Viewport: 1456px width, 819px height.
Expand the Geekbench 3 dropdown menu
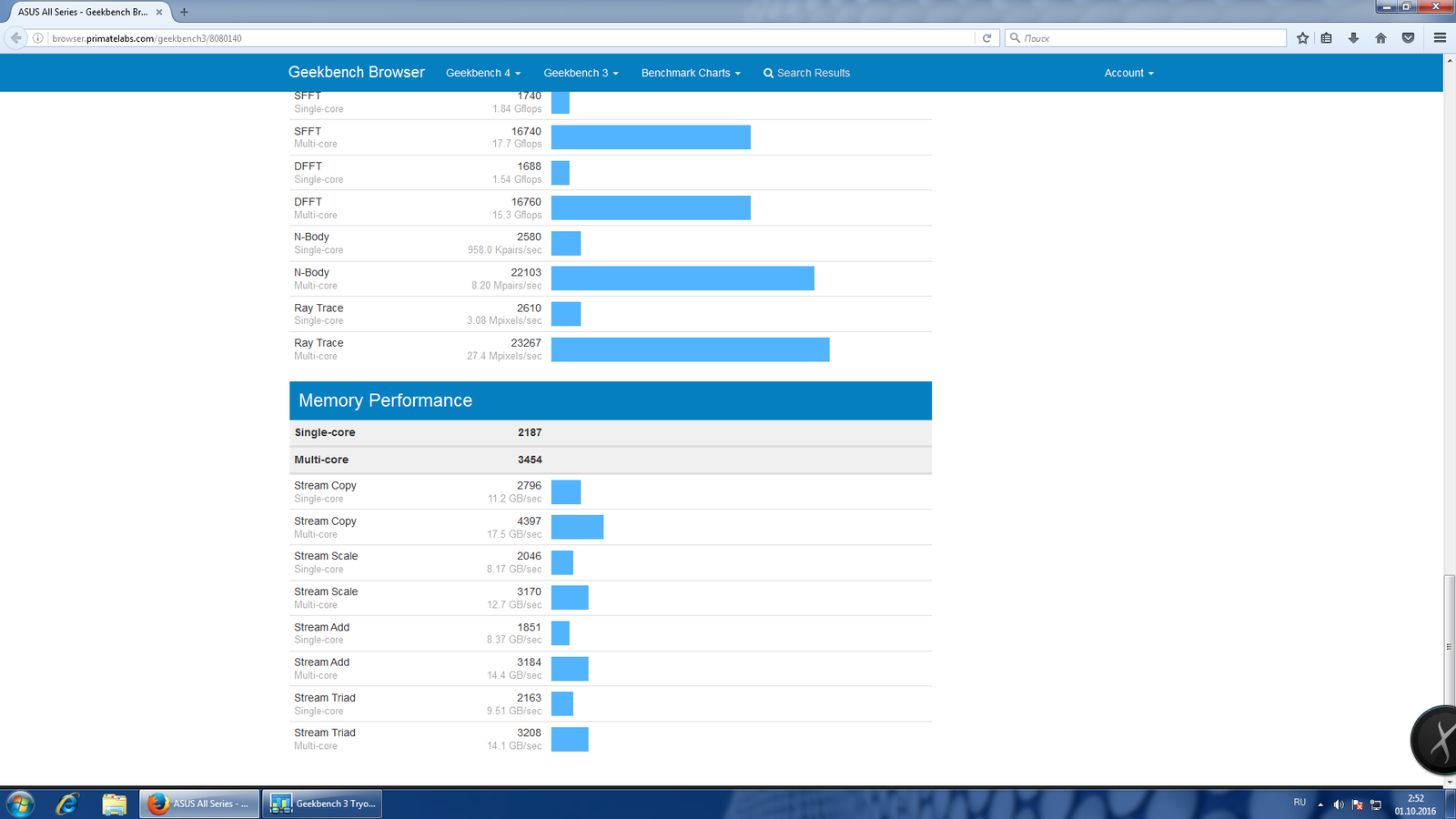tap(581, 73)
